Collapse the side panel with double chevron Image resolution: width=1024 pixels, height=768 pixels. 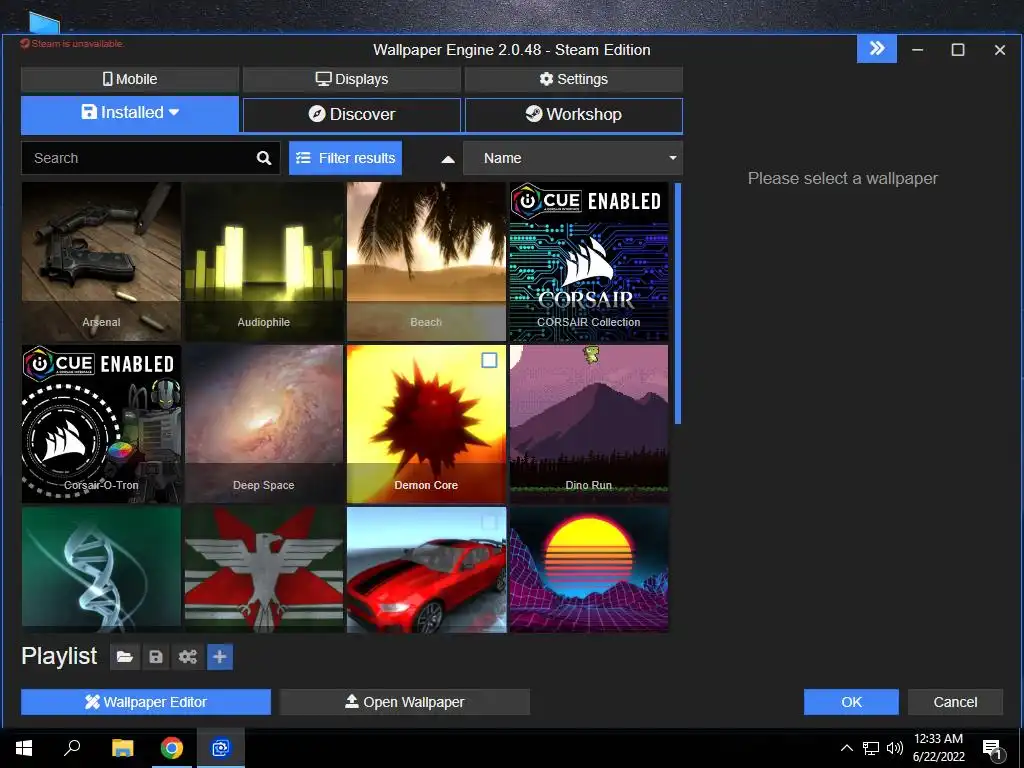click(876, 49)
